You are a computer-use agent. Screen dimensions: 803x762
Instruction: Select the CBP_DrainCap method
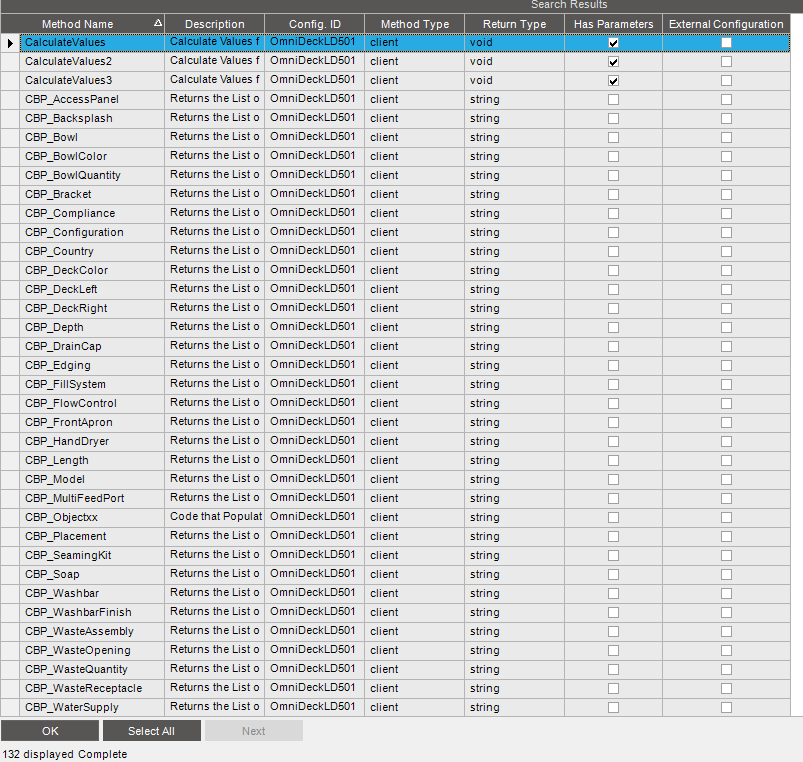[x=63, y=346]
